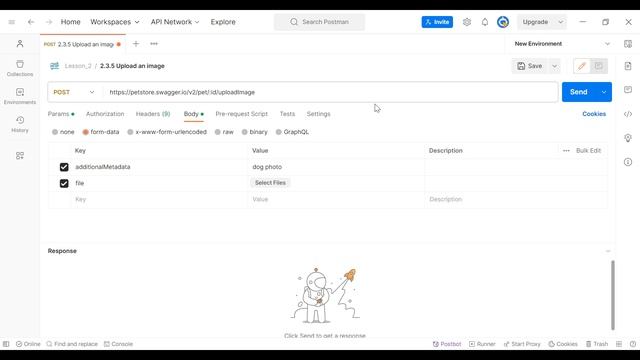The width and height of the screenshot is (640, 360).
Task: Expand the Upgrade dropdown arrow
Action: pyautogui.click(x=561, y=22)
